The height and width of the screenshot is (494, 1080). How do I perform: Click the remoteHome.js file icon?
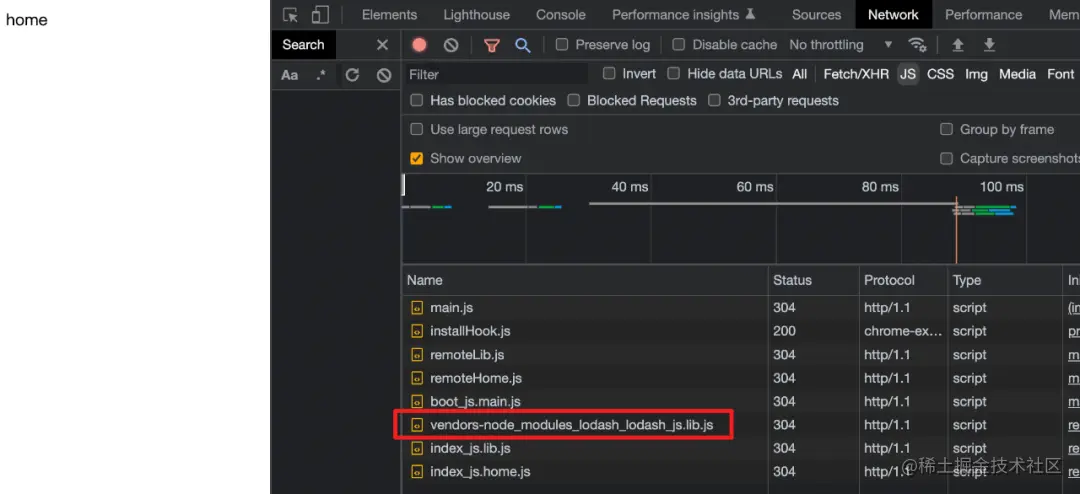[x=417, y=378]
